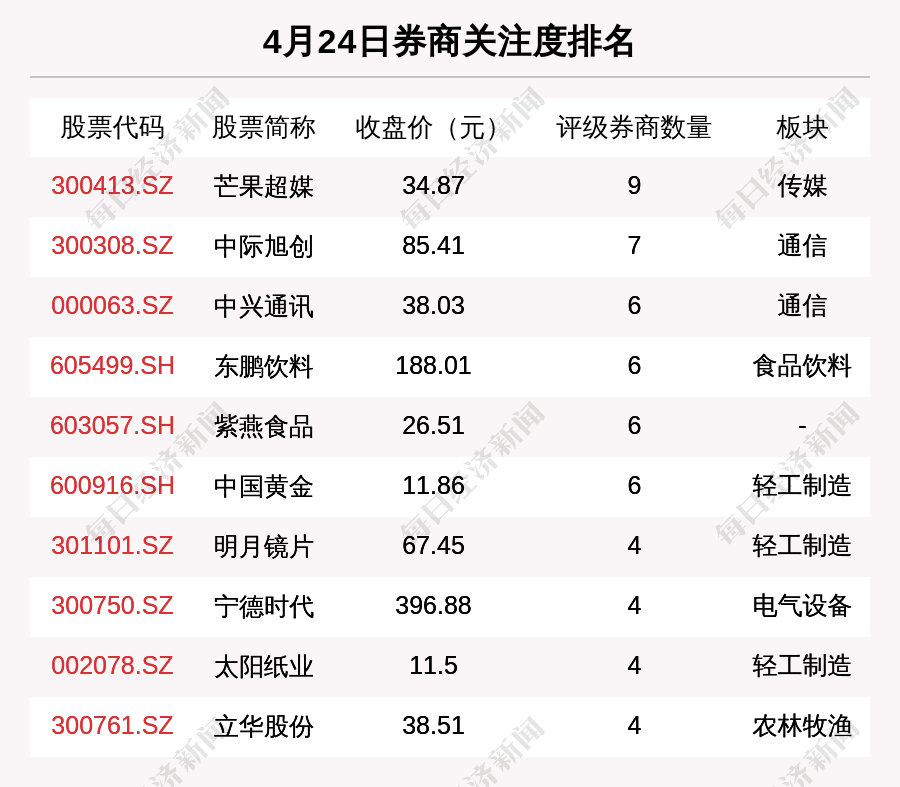Select stock name 中国黄金
900x787 pixels.
click(263, 487)
